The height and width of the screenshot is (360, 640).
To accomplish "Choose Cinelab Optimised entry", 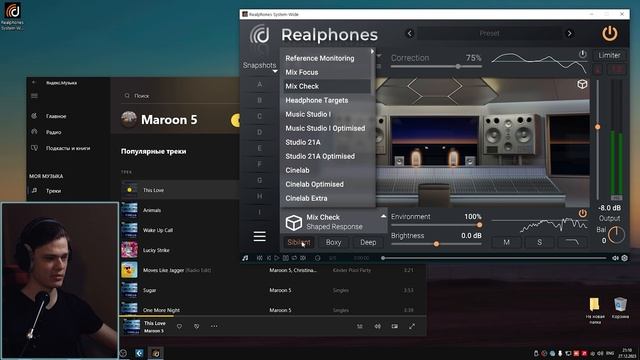I will pyautogui.click(x=314, y=184).
